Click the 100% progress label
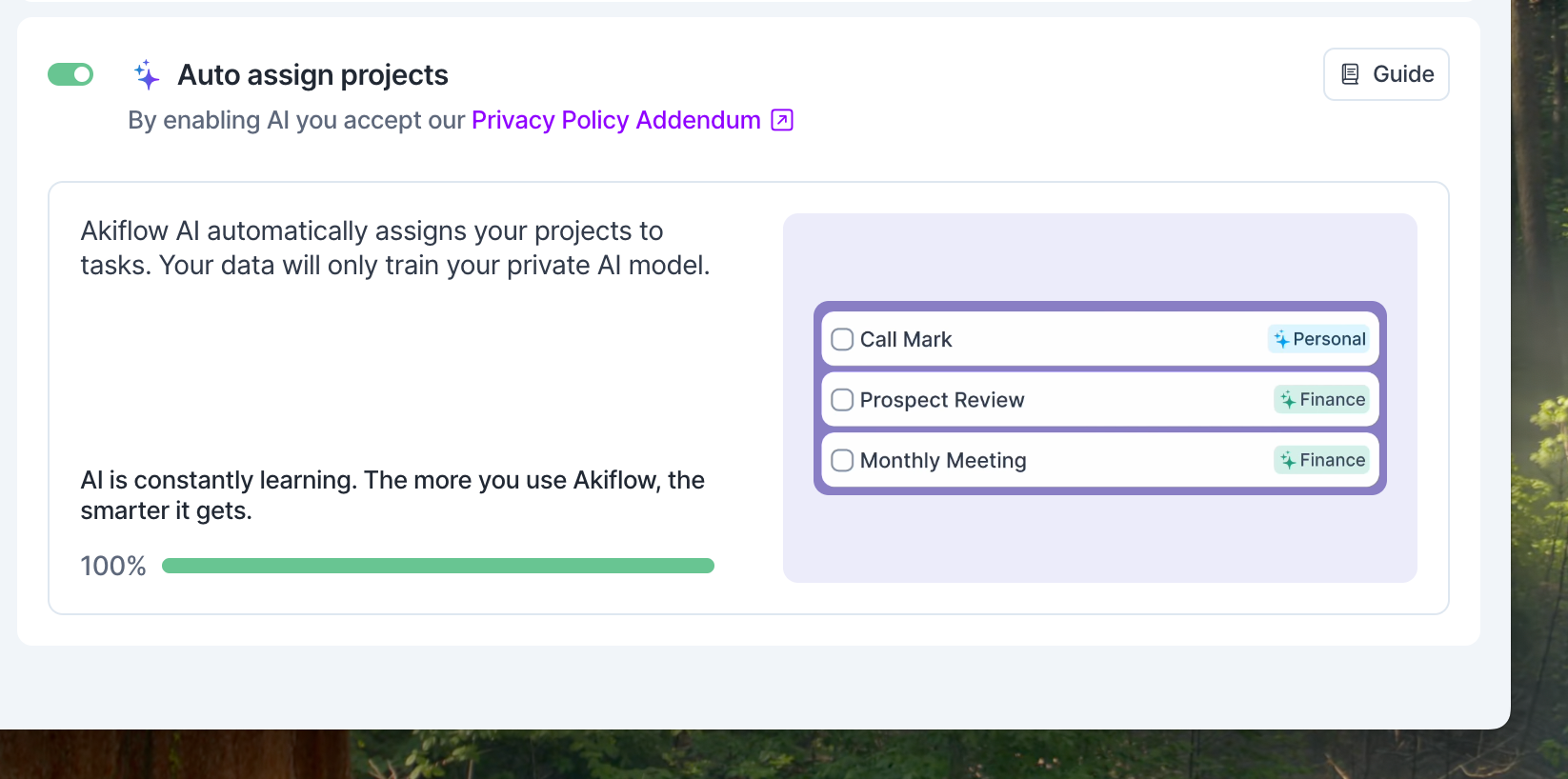The image size is (1568, 779). (x=113, y=567)
